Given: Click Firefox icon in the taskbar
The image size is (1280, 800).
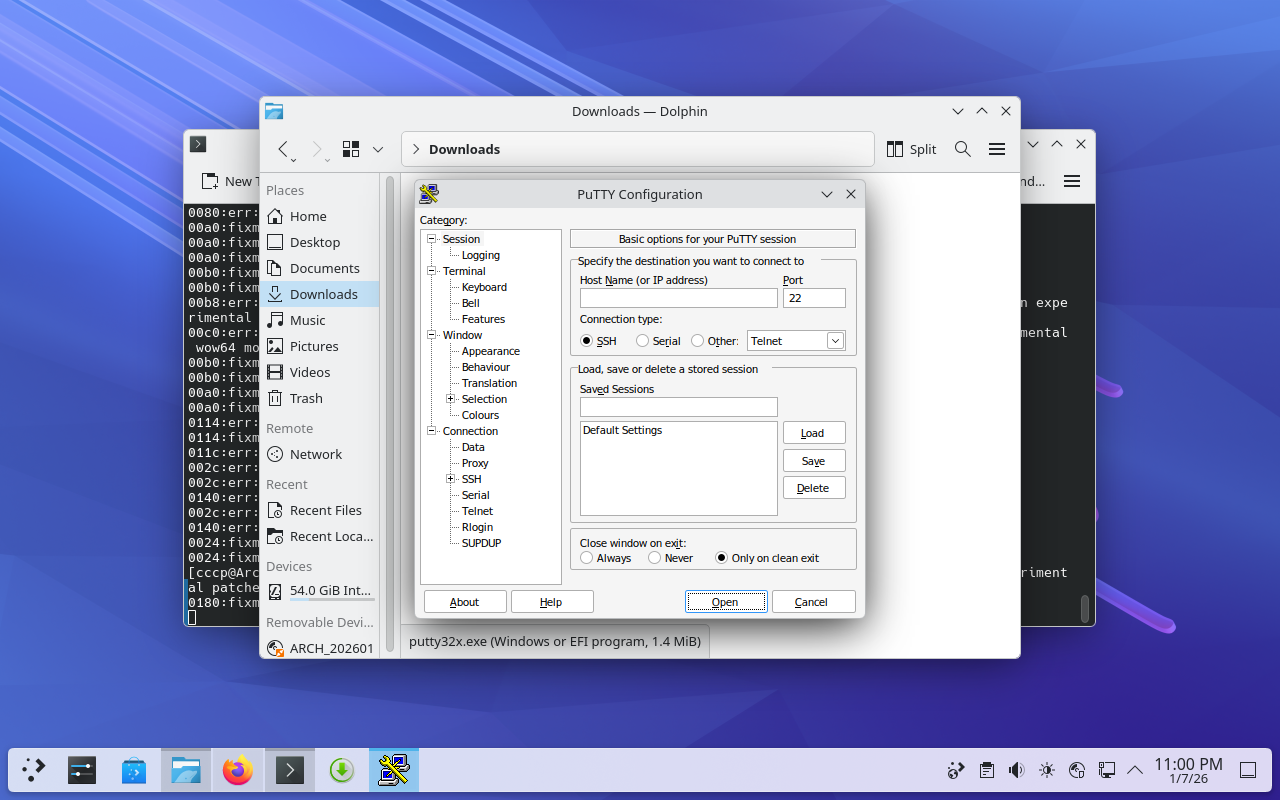Looking at the screenshot, I should click(x=238, y=770).
